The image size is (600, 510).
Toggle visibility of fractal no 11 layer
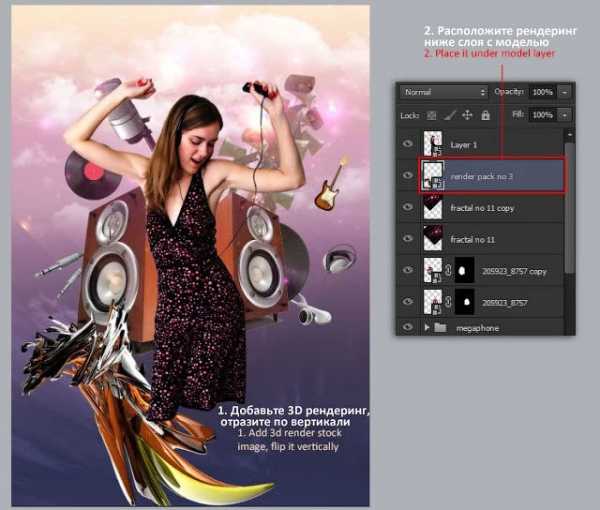(408, 239)
